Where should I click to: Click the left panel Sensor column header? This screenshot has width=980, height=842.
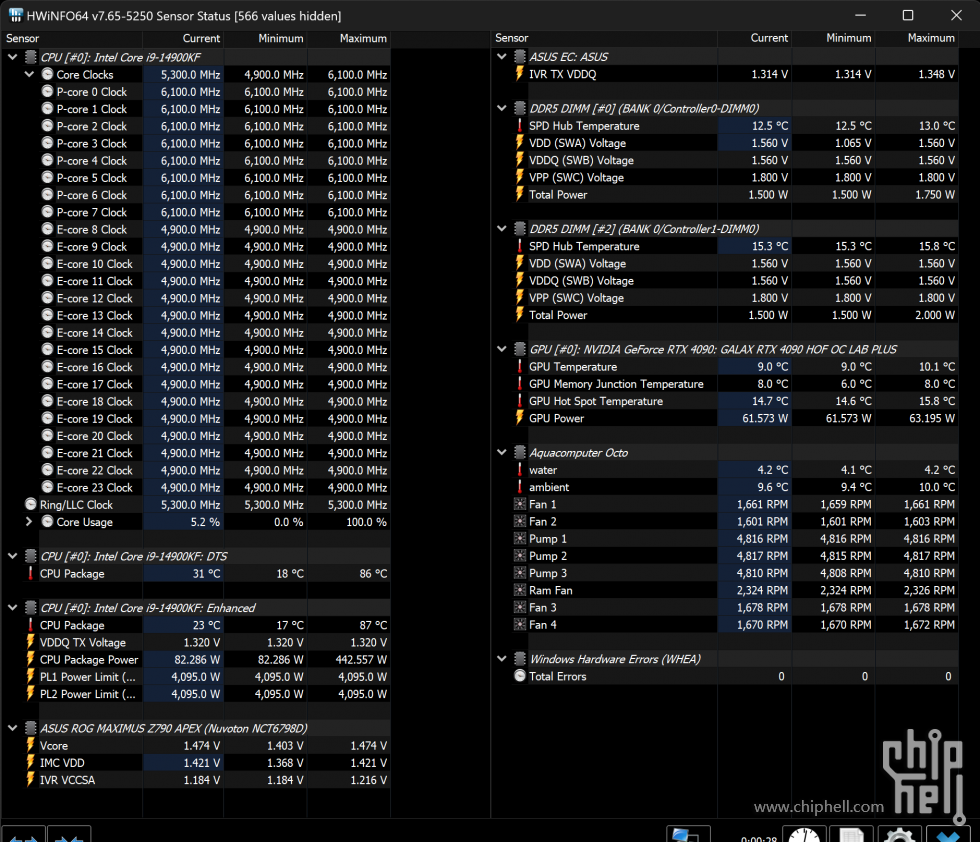pos(72,39)
